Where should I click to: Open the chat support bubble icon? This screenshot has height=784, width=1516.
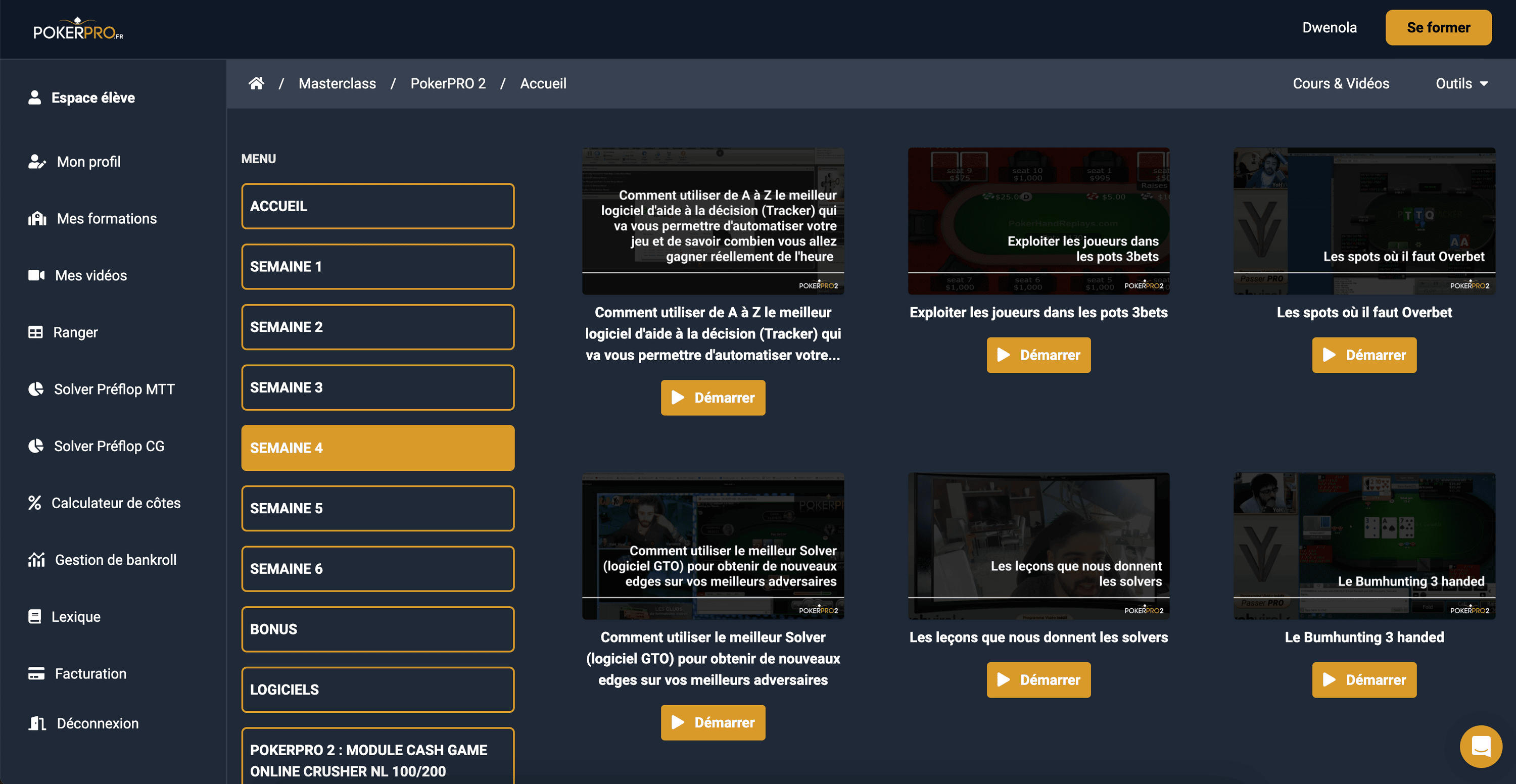(x=1481, y=746)
